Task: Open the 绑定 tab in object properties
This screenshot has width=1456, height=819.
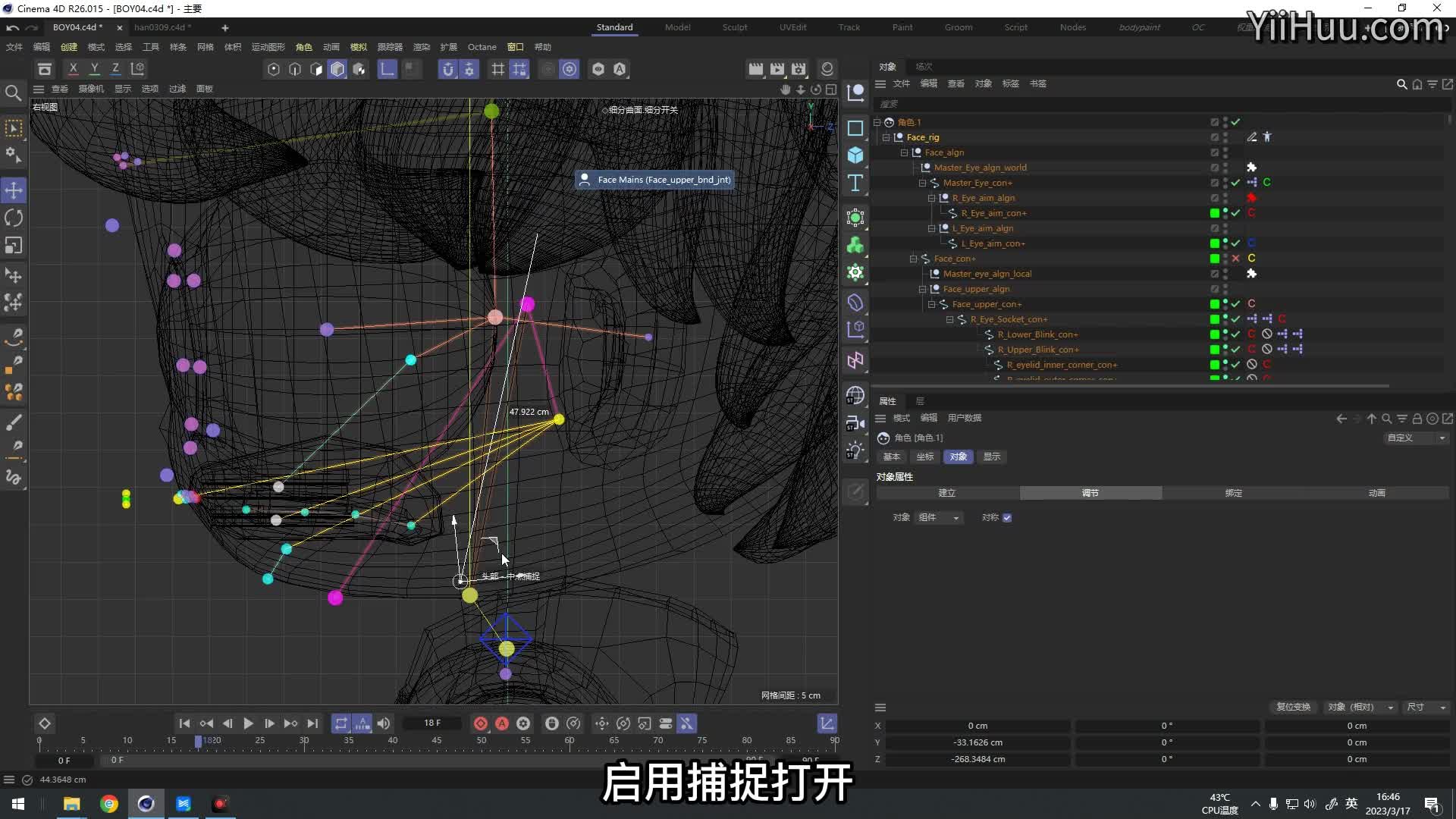Action: (x=1234, y=494)
